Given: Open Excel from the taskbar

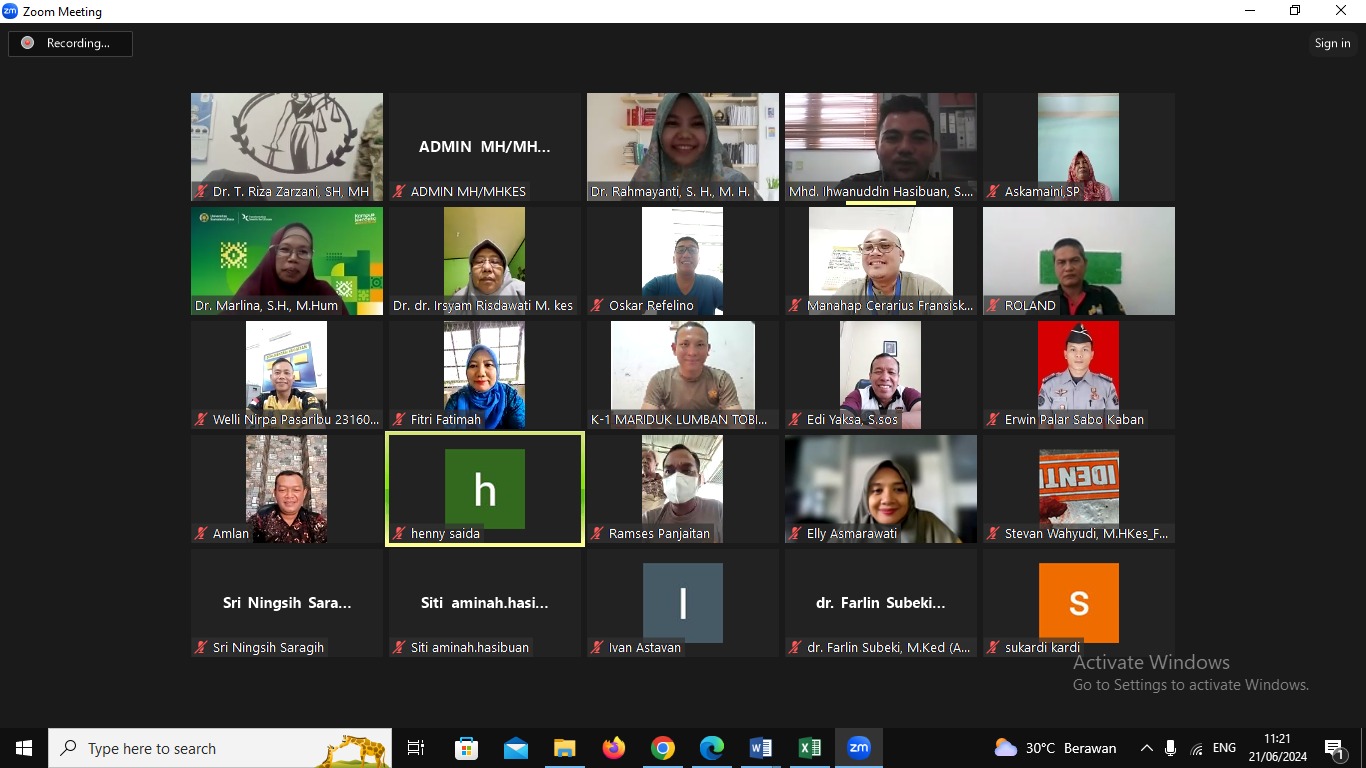Looking at the screenshot, I should 810,748.
